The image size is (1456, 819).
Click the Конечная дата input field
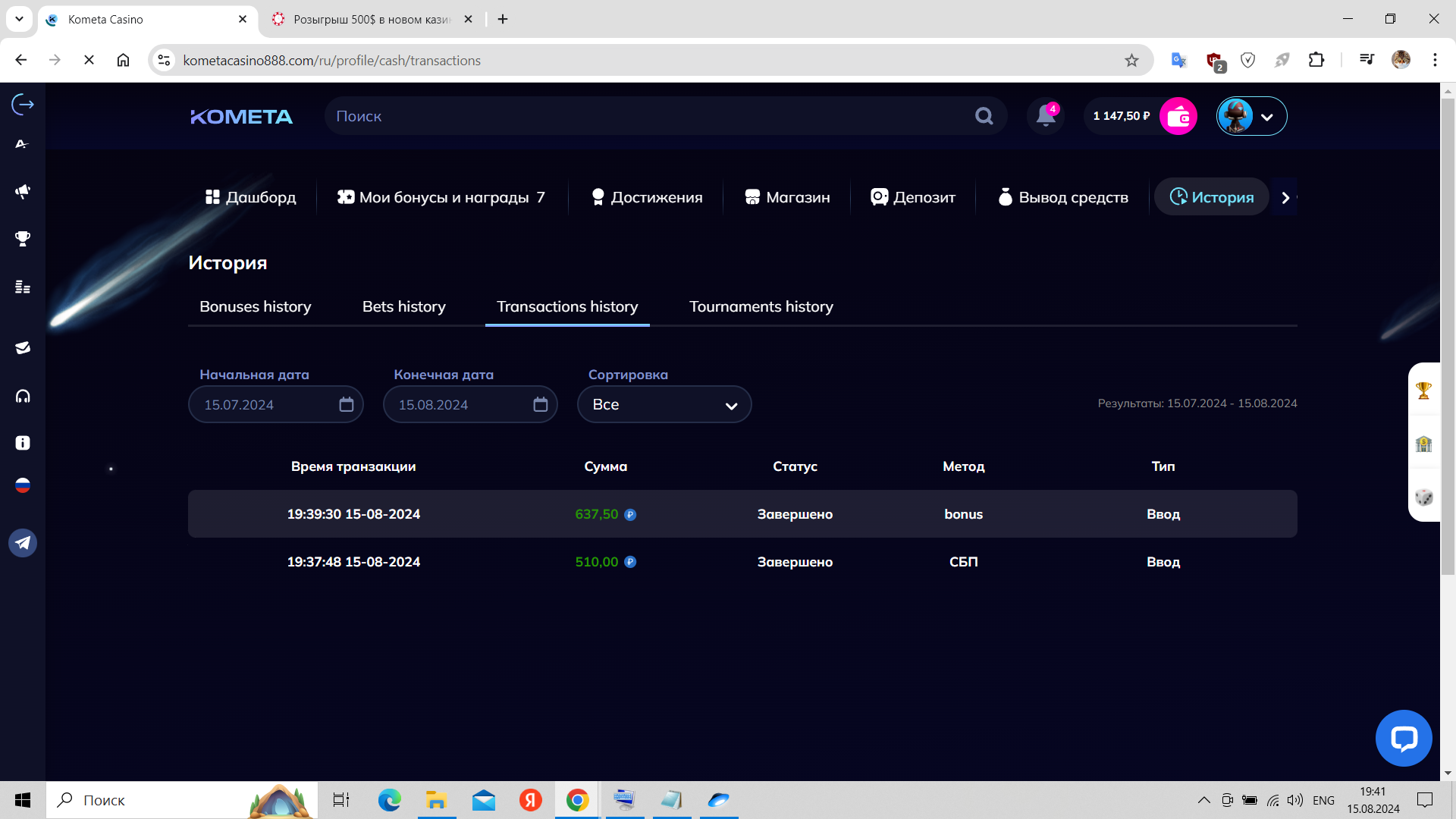tap(459, 404)
